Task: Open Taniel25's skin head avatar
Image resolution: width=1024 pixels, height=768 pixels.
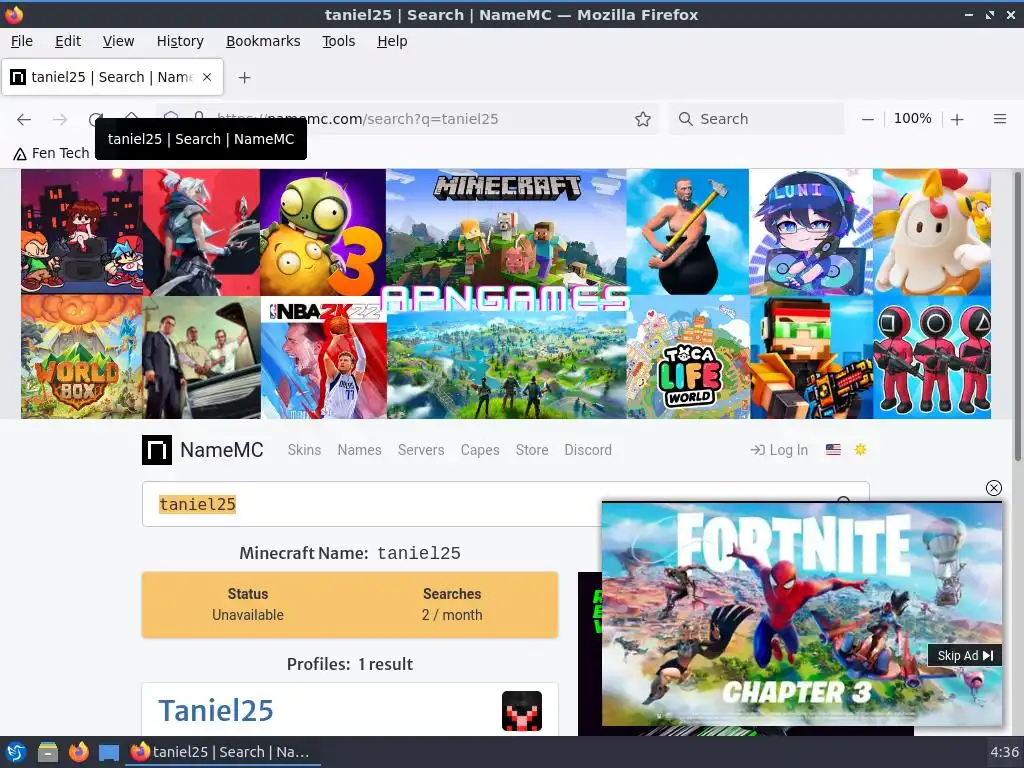Action: point(522,711)
